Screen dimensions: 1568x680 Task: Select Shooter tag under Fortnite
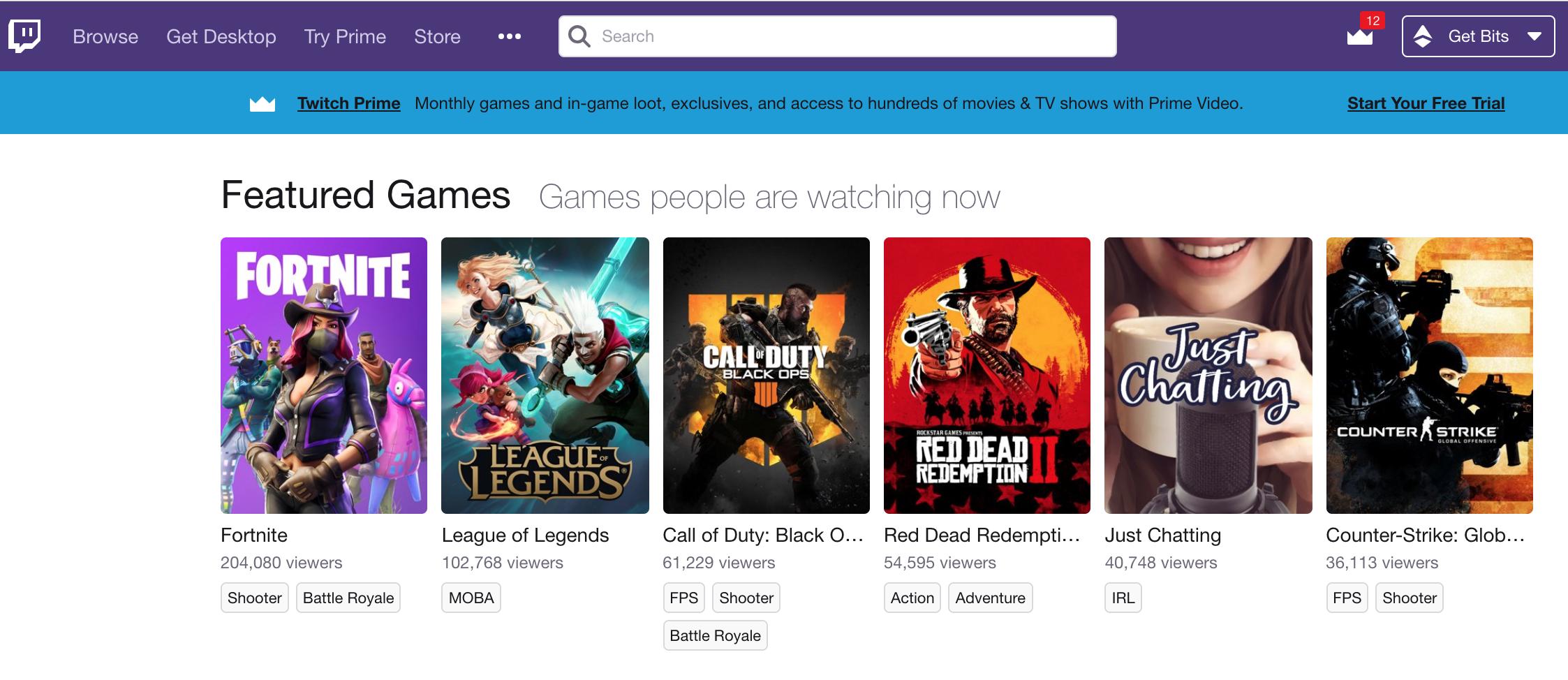tap(255, 598)
